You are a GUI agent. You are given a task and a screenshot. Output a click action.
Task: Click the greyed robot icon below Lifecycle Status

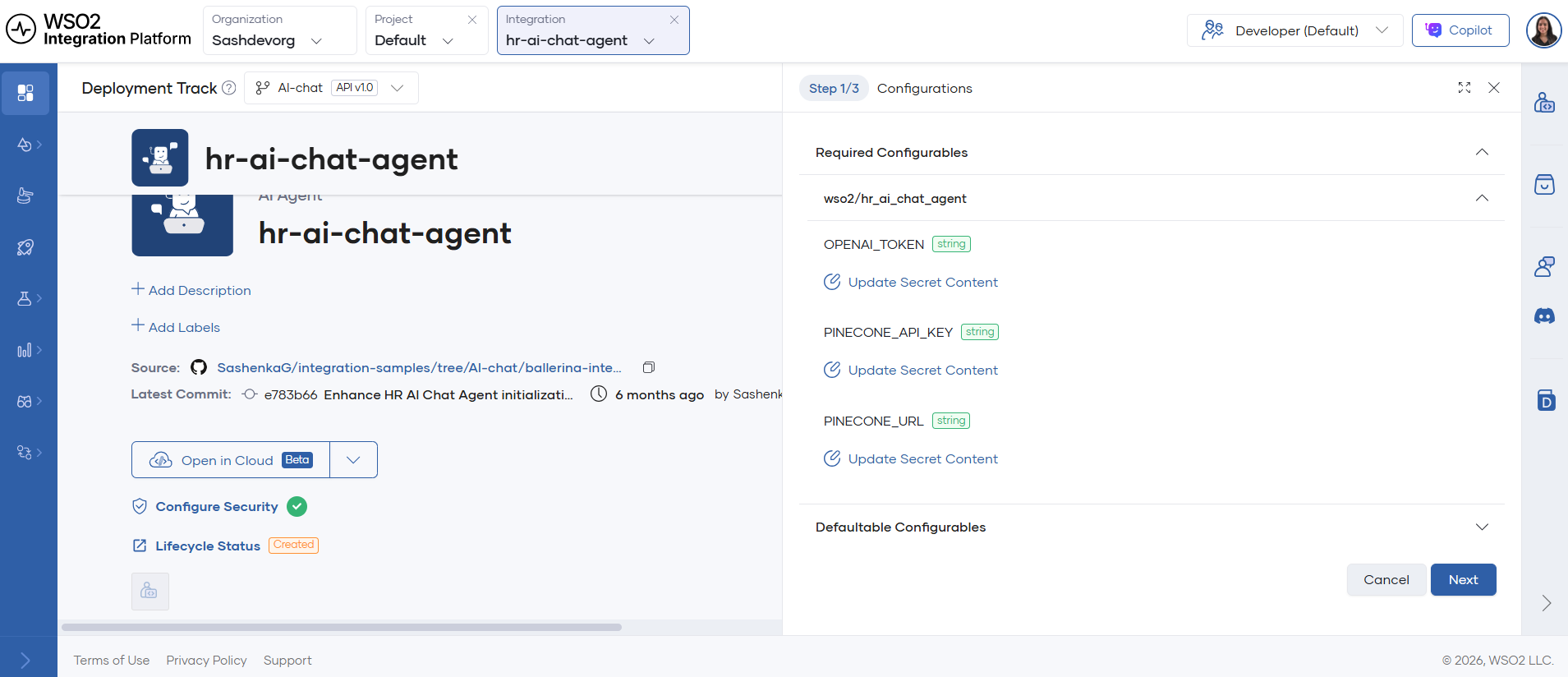[149, 591]
